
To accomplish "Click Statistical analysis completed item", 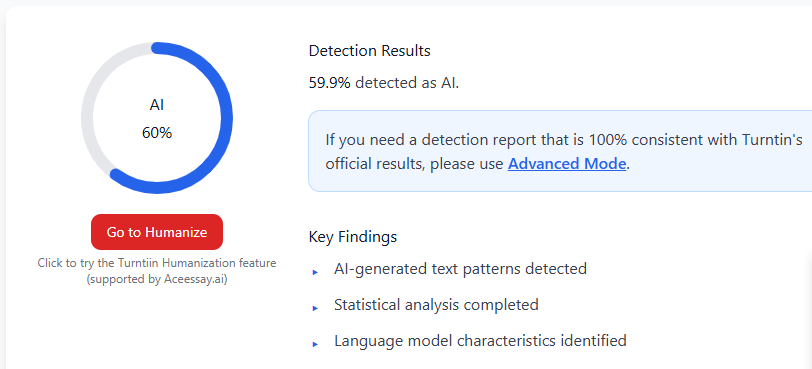I will (x=436, y=305).
